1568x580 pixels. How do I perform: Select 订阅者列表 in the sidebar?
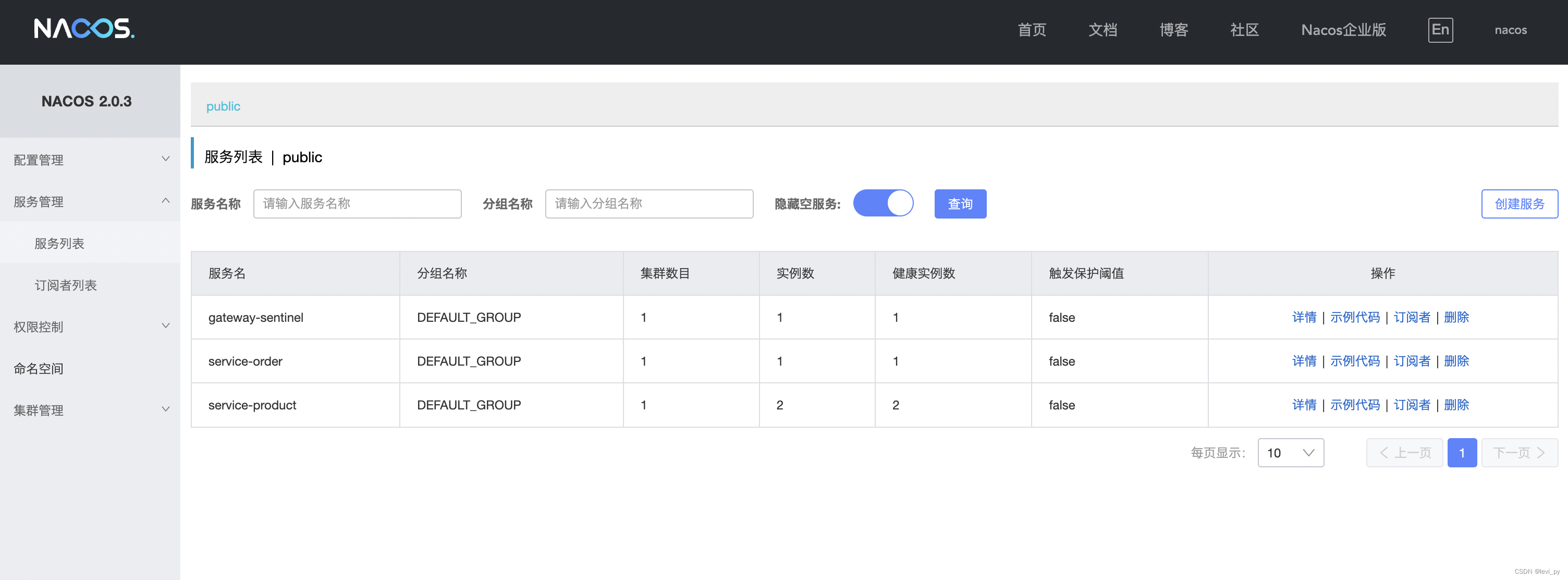[90, 285]
